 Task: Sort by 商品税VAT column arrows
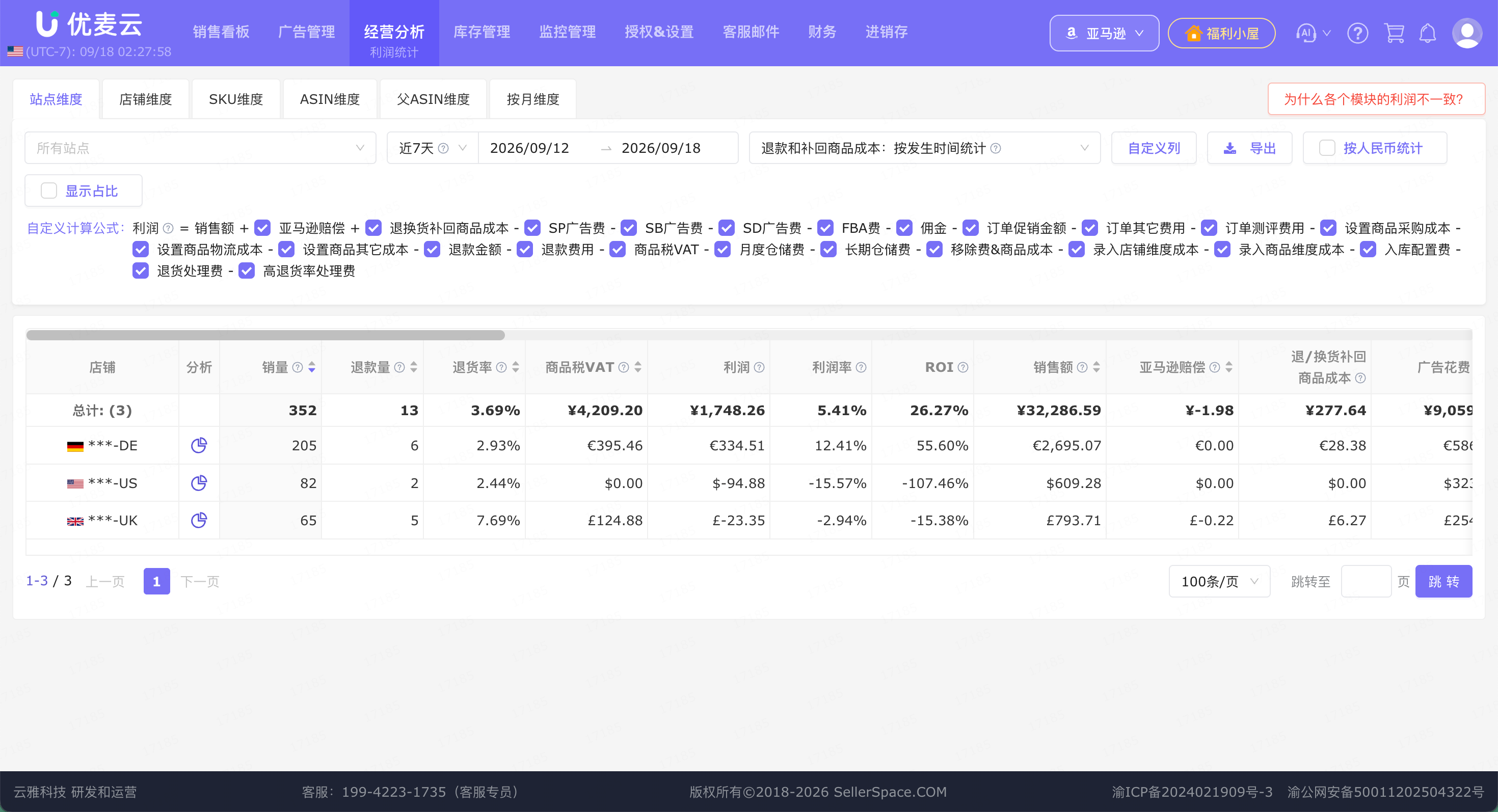[x=638, y=367]
